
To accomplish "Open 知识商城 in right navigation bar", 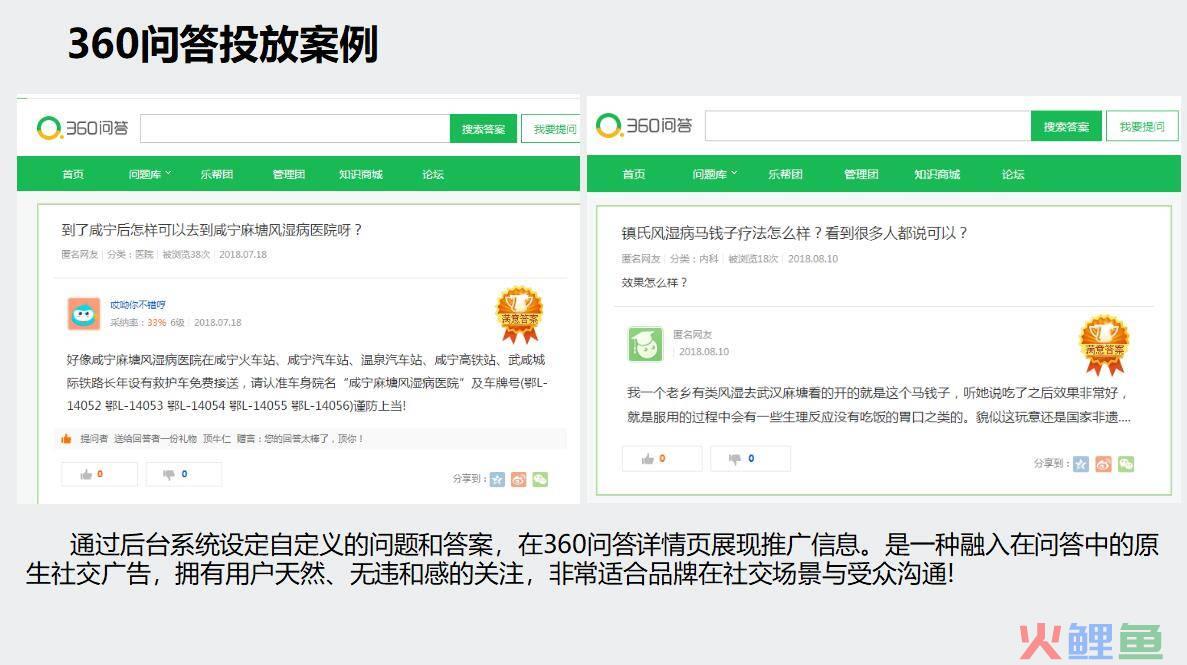I will click(936, 174).
